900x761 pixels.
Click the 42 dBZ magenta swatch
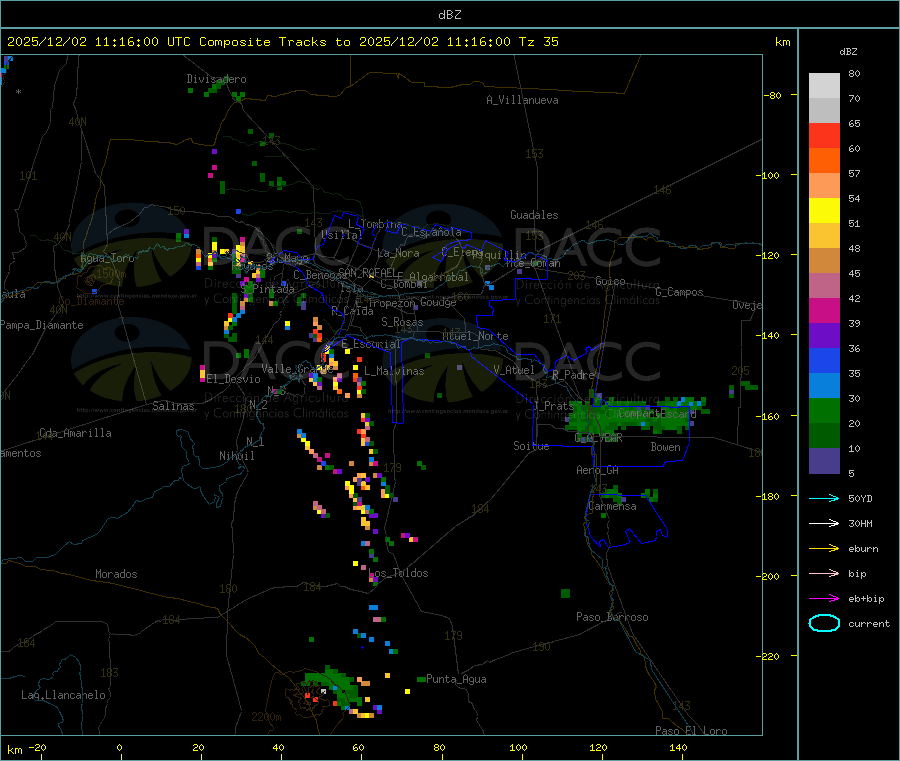824,310
